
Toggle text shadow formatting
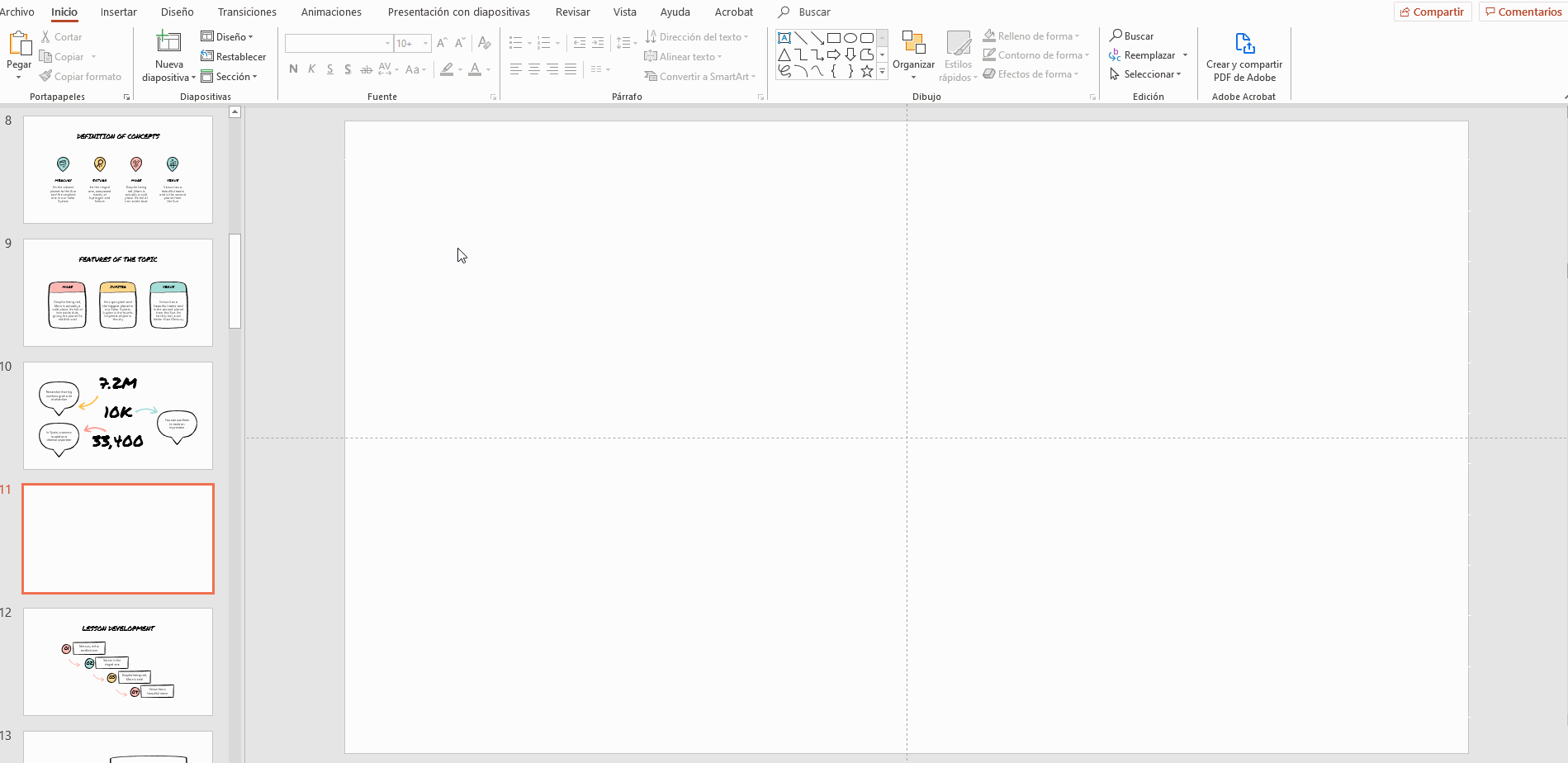click(x=348, y=69)
